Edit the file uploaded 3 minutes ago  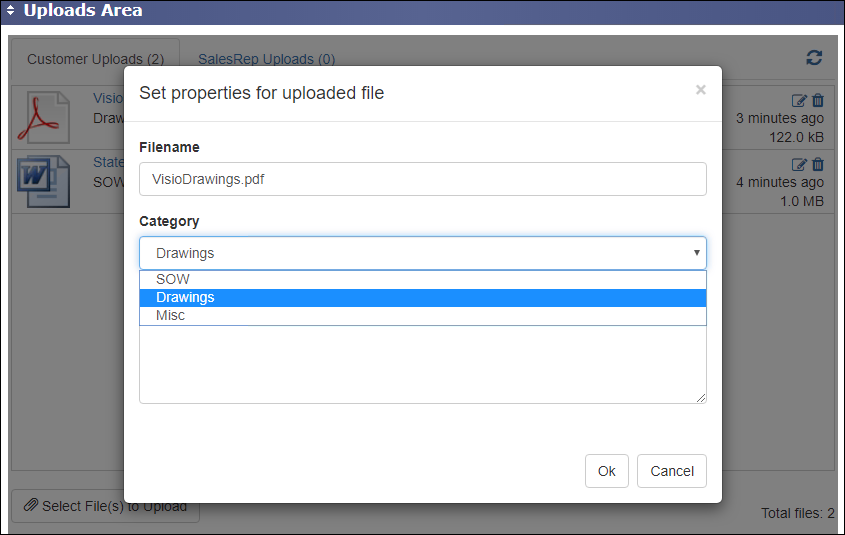[798, 100]
